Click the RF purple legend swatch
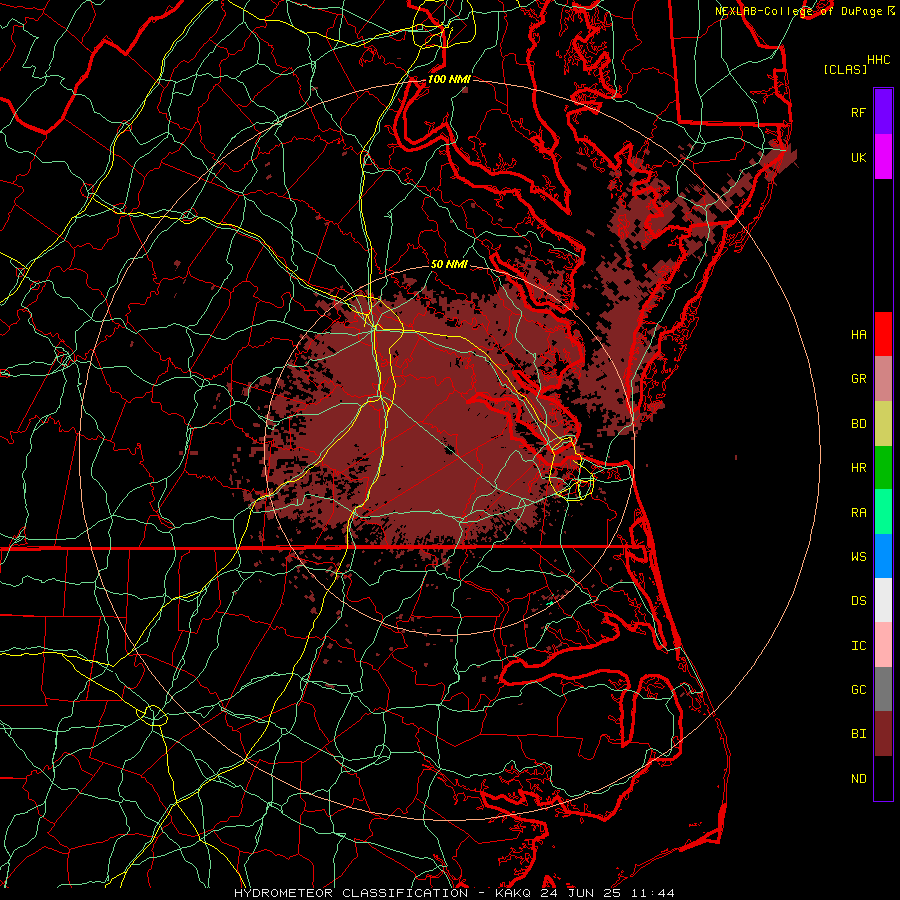 coord(883,112)
